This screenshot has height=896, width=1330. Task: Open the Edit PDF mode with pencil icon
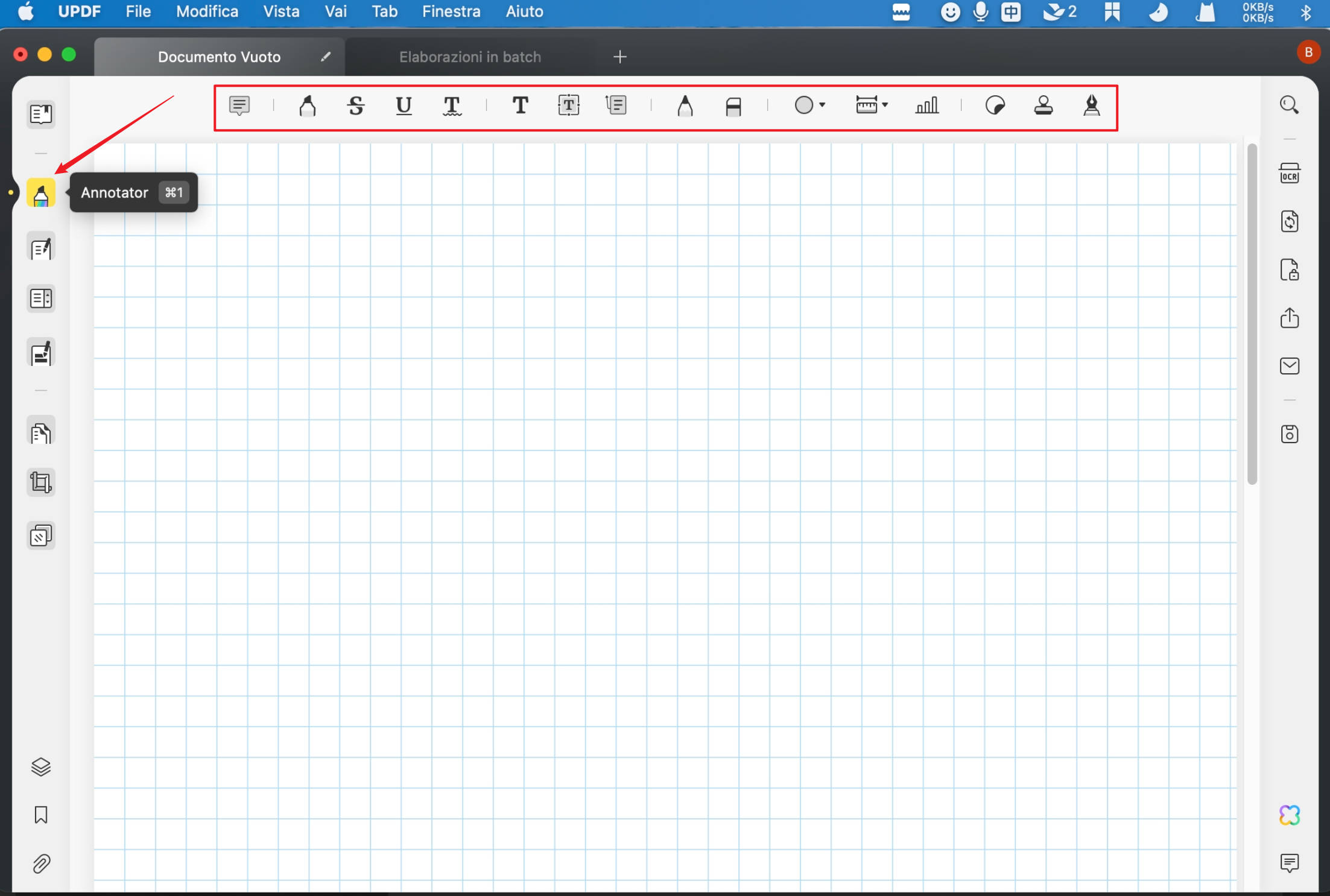pyautogui.click(x=41, y=247)
